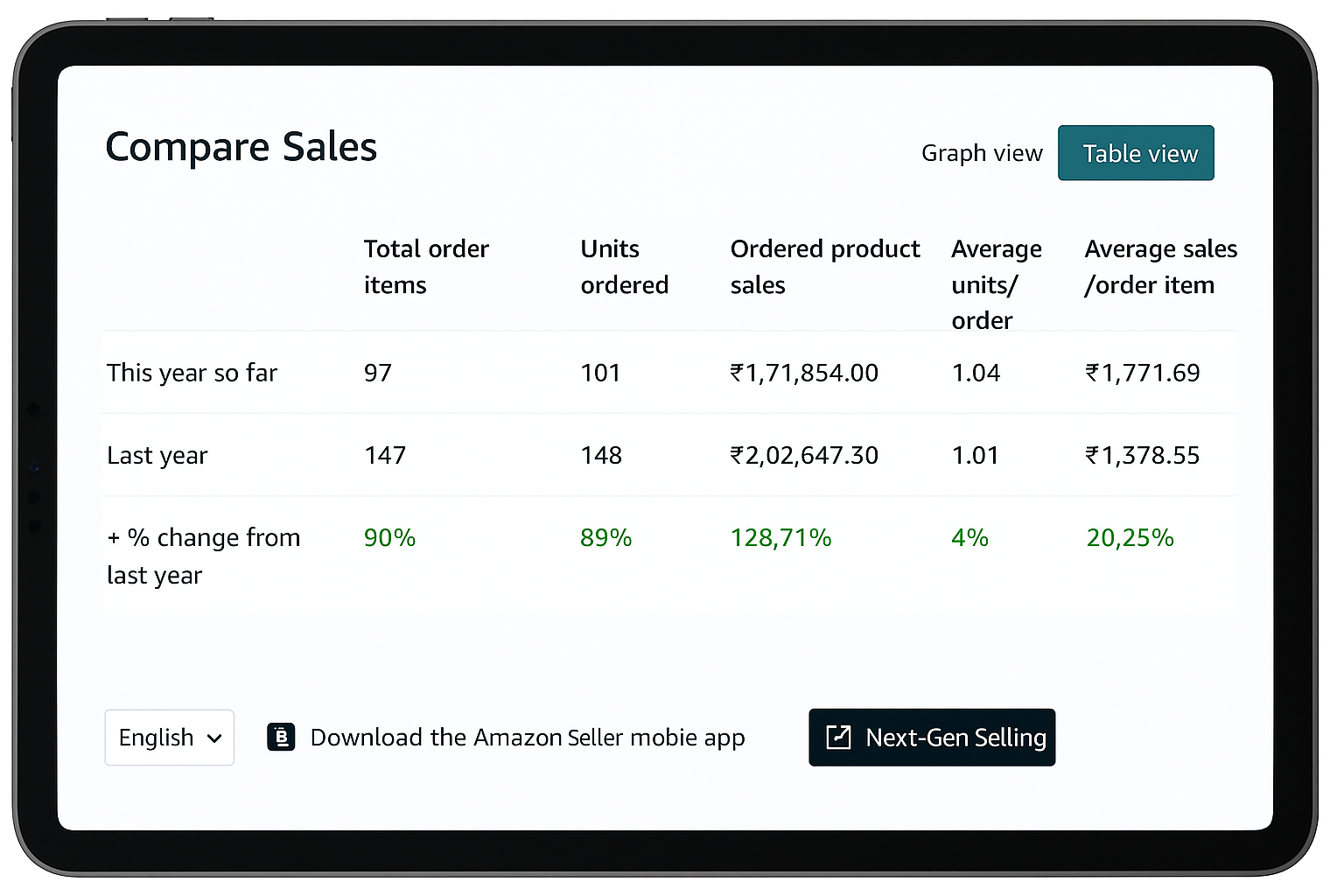Select the Ordered product sales header
This screenshot has width=1344, height=896.
pos(824,267)
